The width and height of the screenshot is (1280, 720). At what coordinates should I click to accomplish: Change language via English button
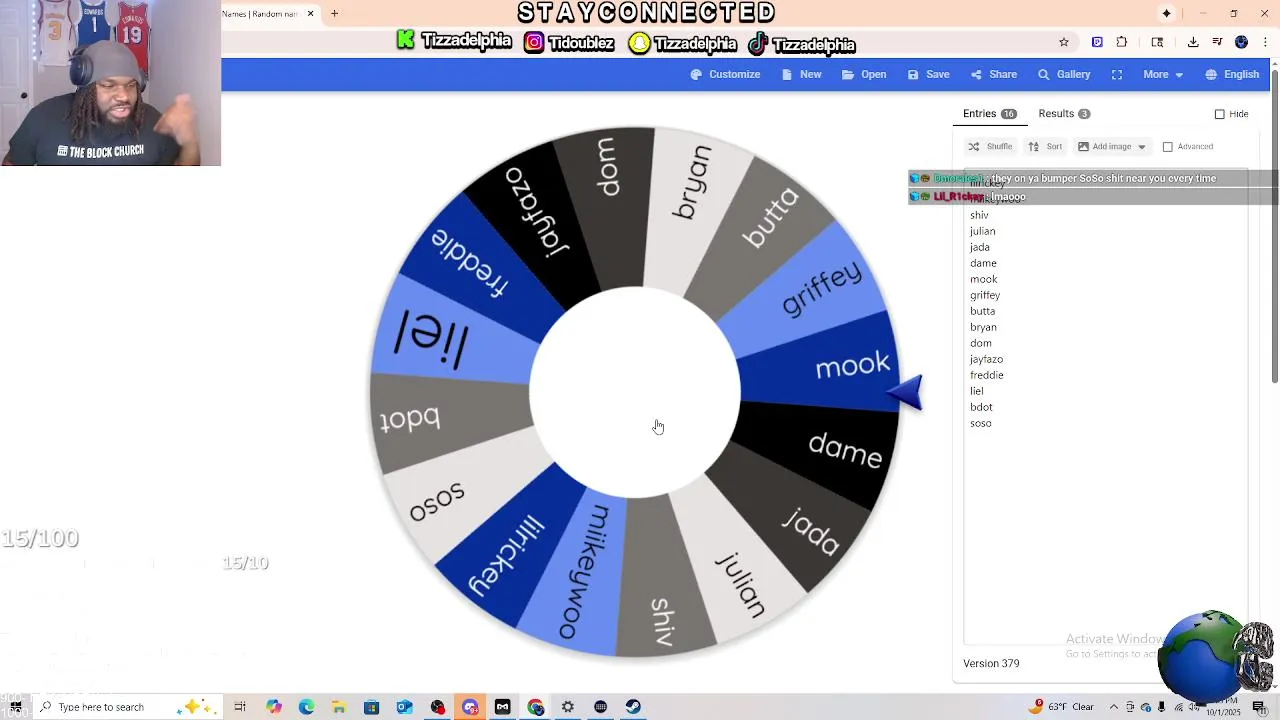click(1232, 74)
